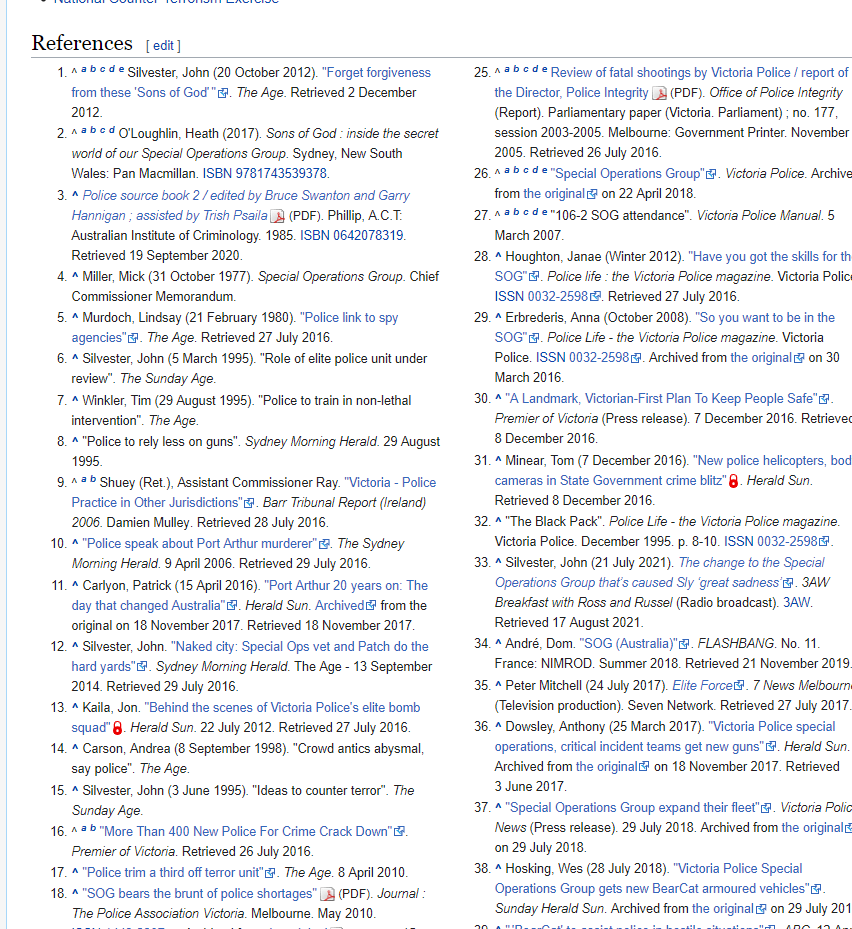Click external-link icon after "Keep People Safe"

click(824, 399)
